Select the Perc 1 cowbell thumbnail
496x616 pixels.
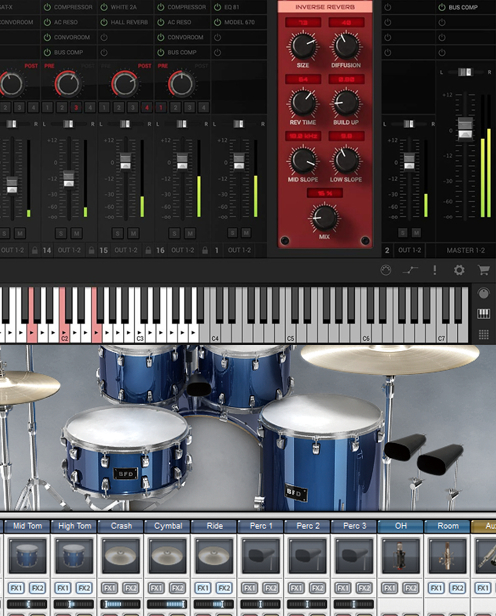click(261, 556)
